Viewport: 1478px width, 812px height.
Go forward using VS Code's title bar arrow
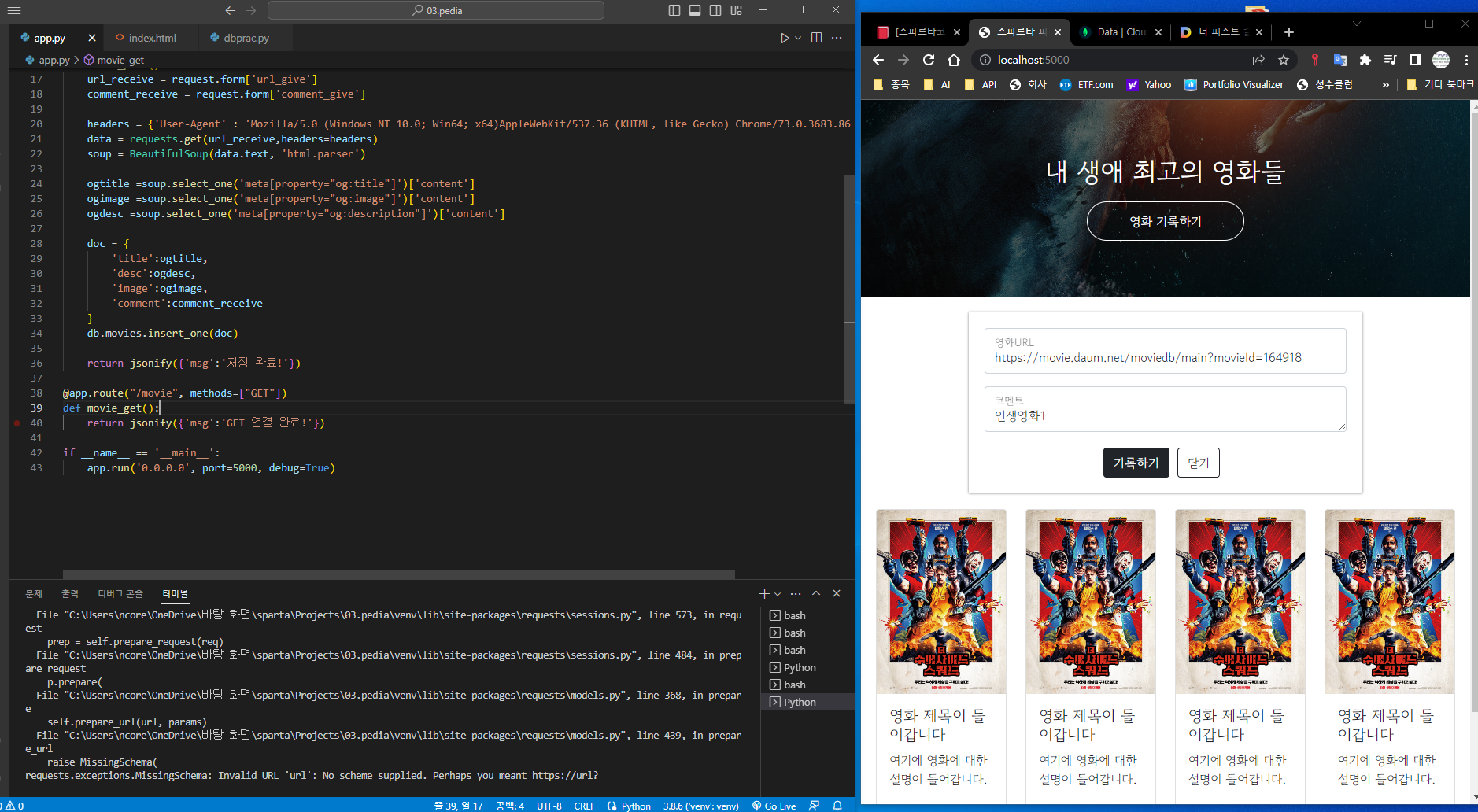pyautogui.click(x=251, y=10)
